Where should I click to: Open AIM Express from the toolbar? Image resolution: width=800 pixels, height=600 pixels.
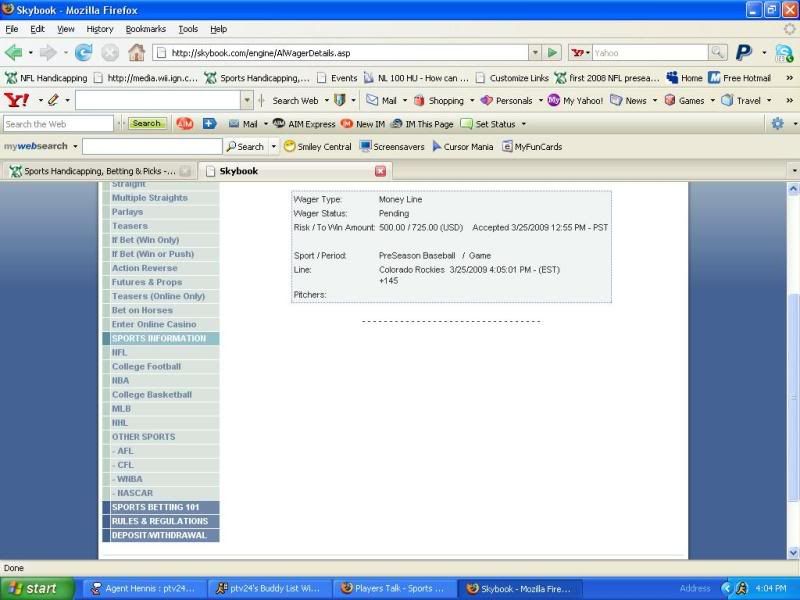(305, 124)
